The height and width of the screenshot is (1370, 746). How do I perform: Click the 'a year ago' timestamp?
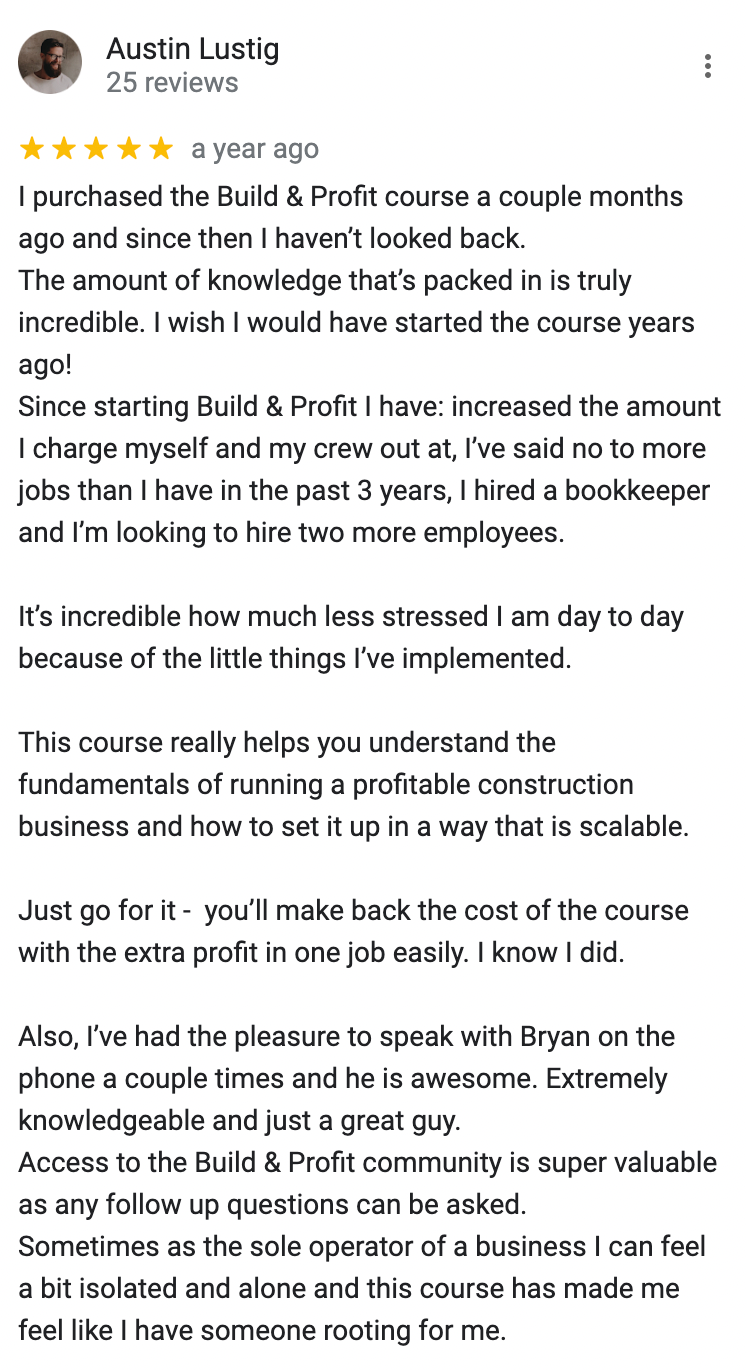tap(255, 149)
